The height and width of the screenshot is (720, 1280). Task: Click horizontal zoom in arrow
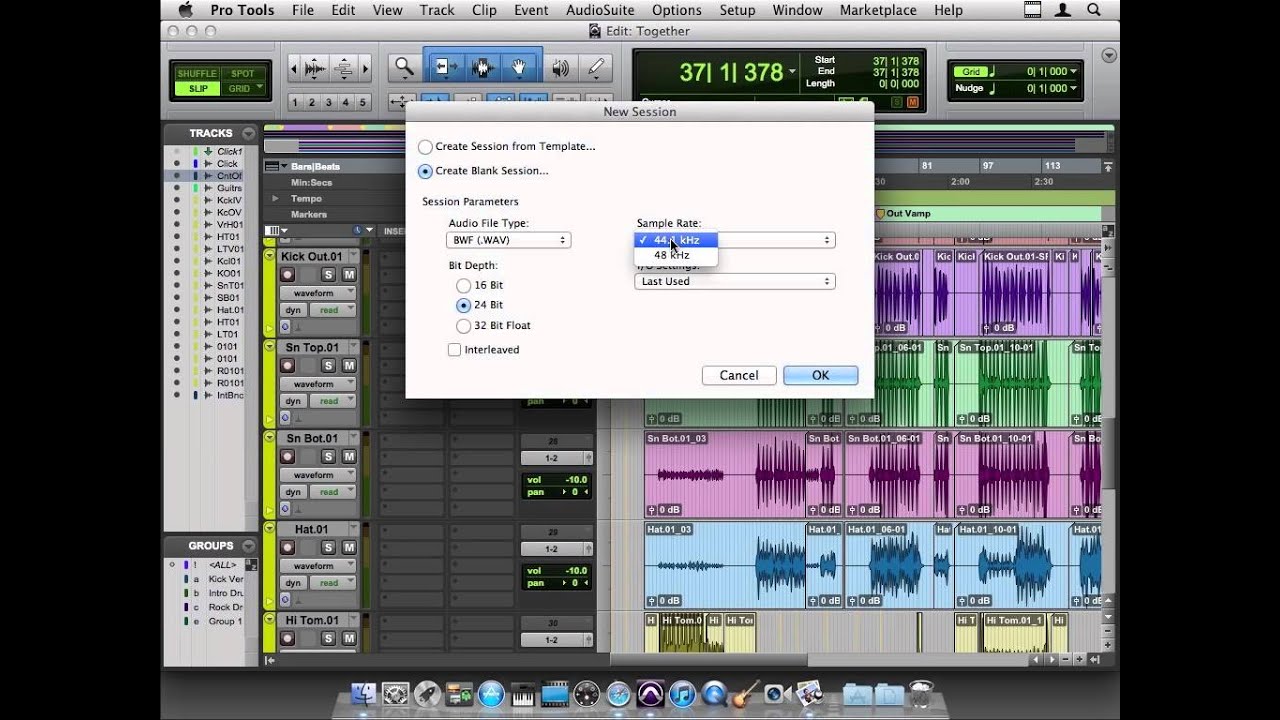point(366,68)
